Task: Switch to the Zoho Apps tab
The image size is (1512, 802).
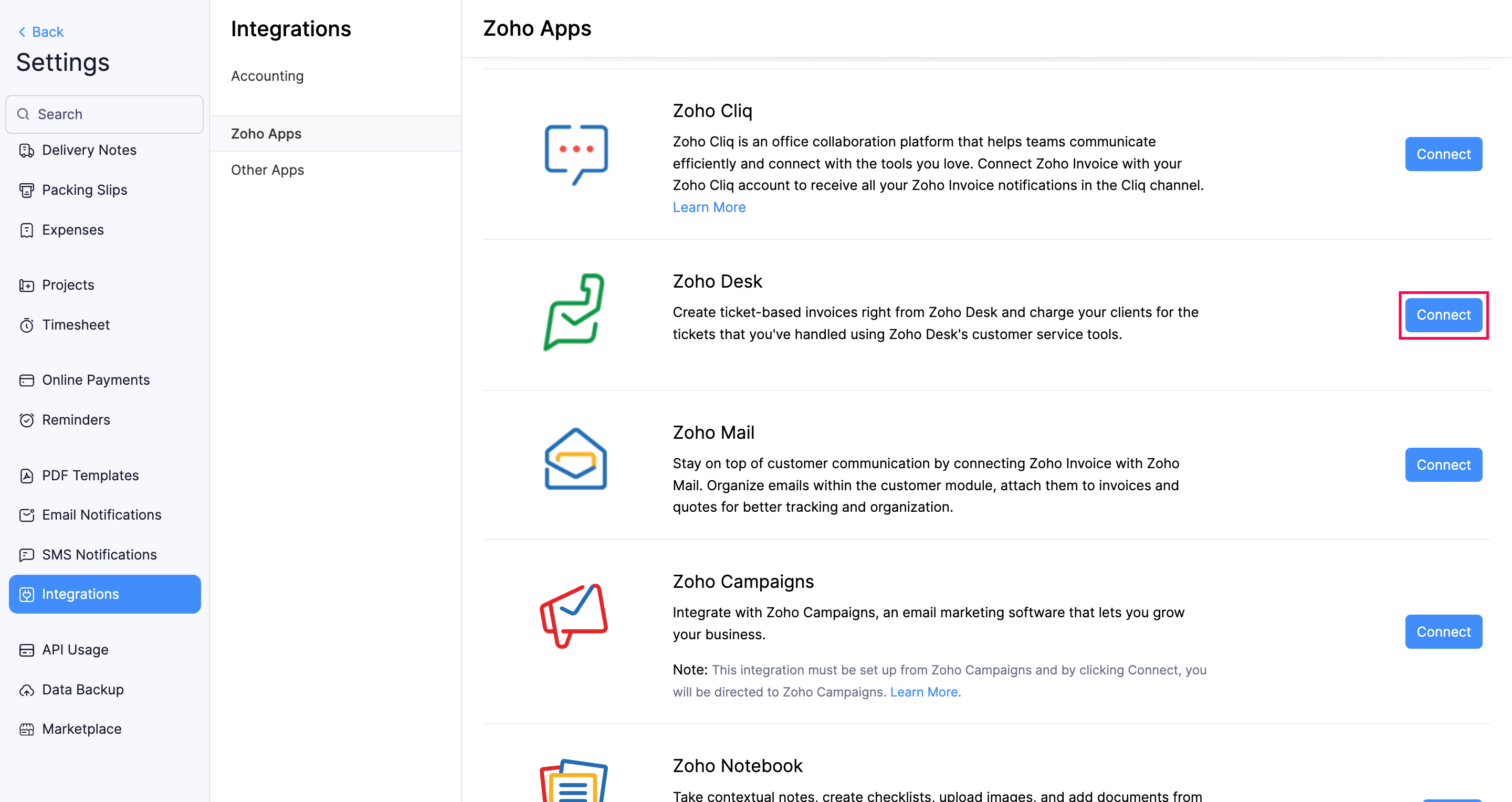Action: 267,133
